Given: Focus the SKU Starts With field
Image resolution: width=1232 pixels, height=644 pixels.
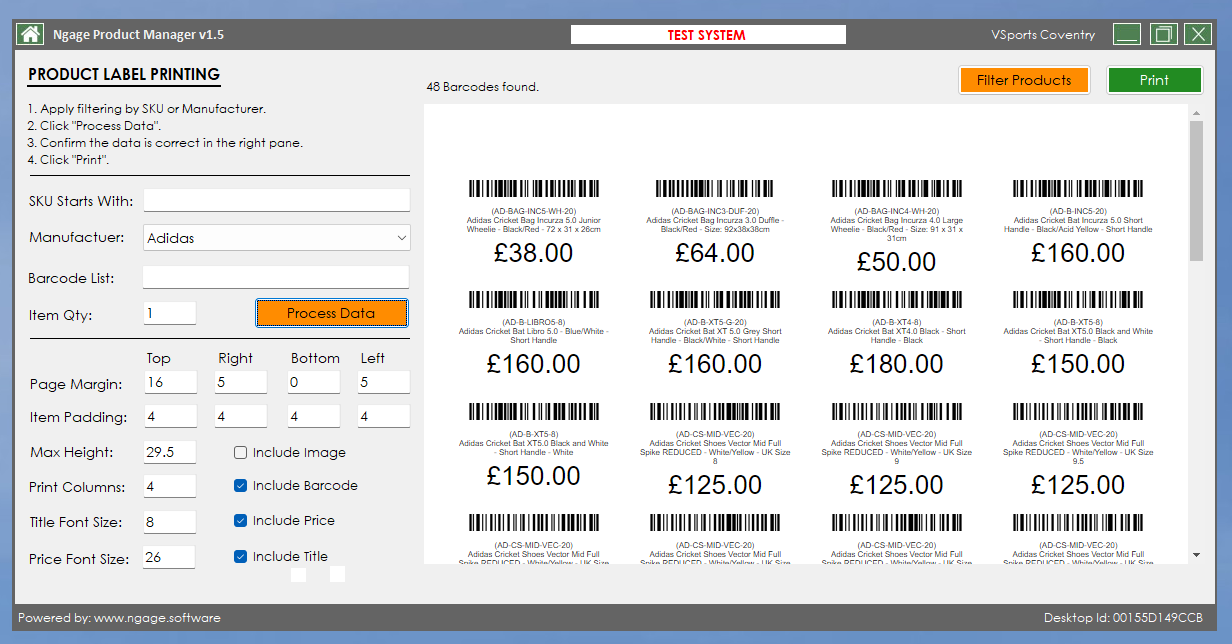Looking at the screenshot, I should [277, 200].
